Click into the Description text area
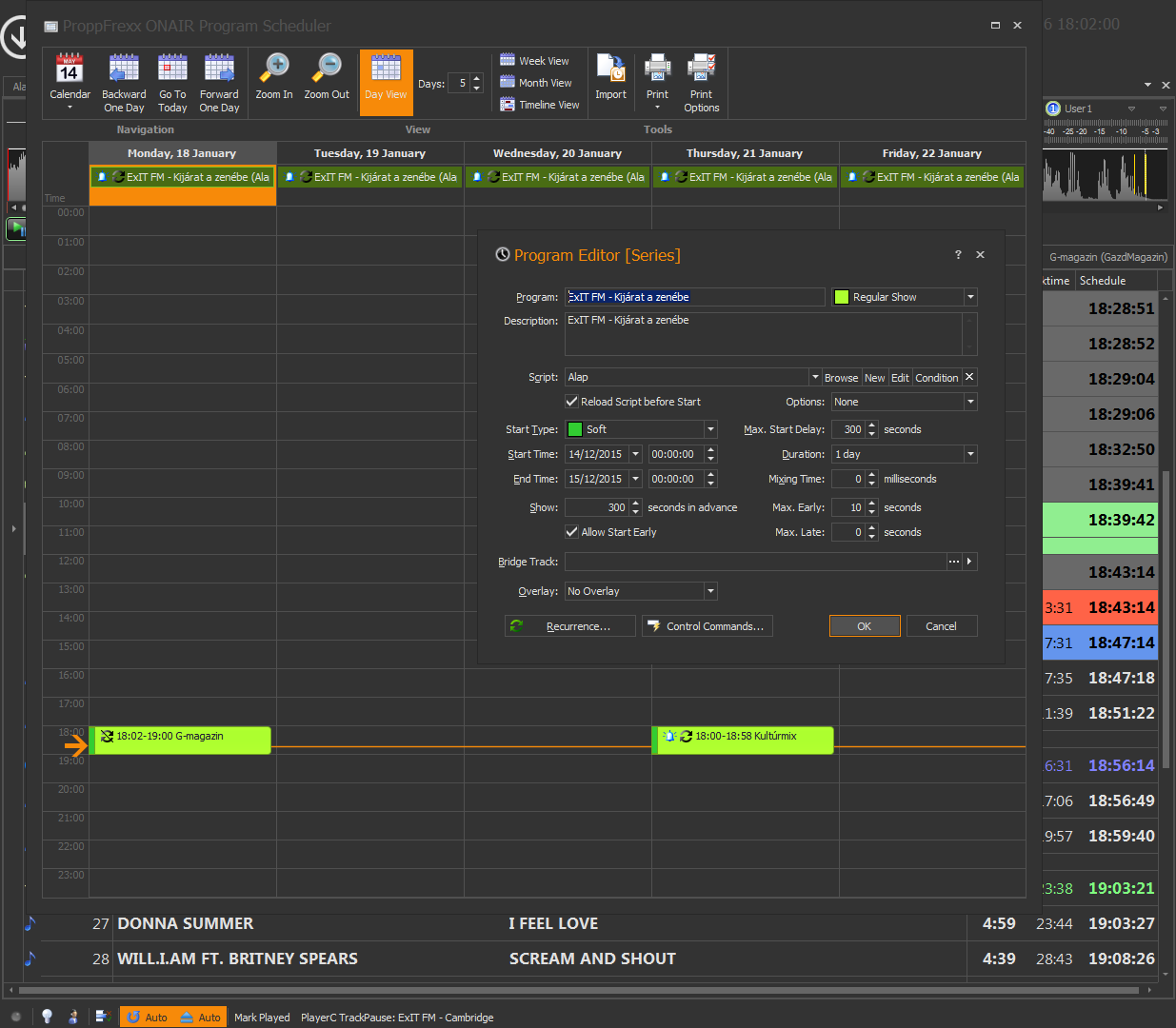This screenshot has height=1028, width=1176. pyautogui.click(x=765, y=334)
